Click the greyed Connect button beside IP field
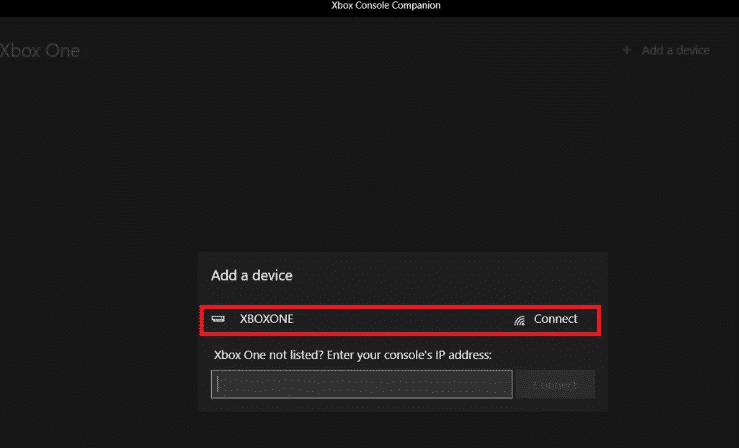Image resolution: width=739 pixels, height=448 pixels. [555, 384]
